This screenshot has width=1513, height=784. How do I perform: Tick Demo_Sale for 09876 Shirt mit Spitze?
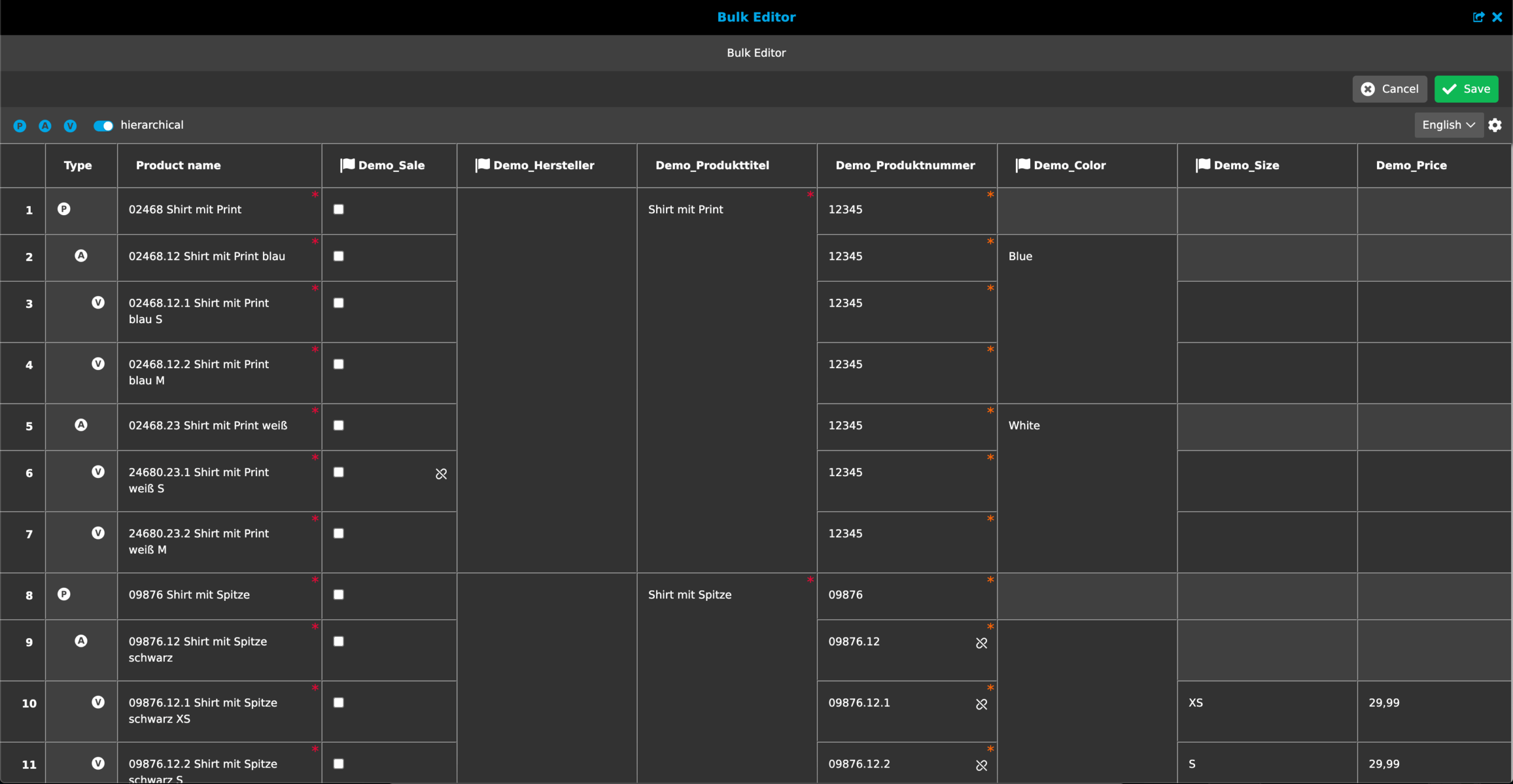pos(339,596)
